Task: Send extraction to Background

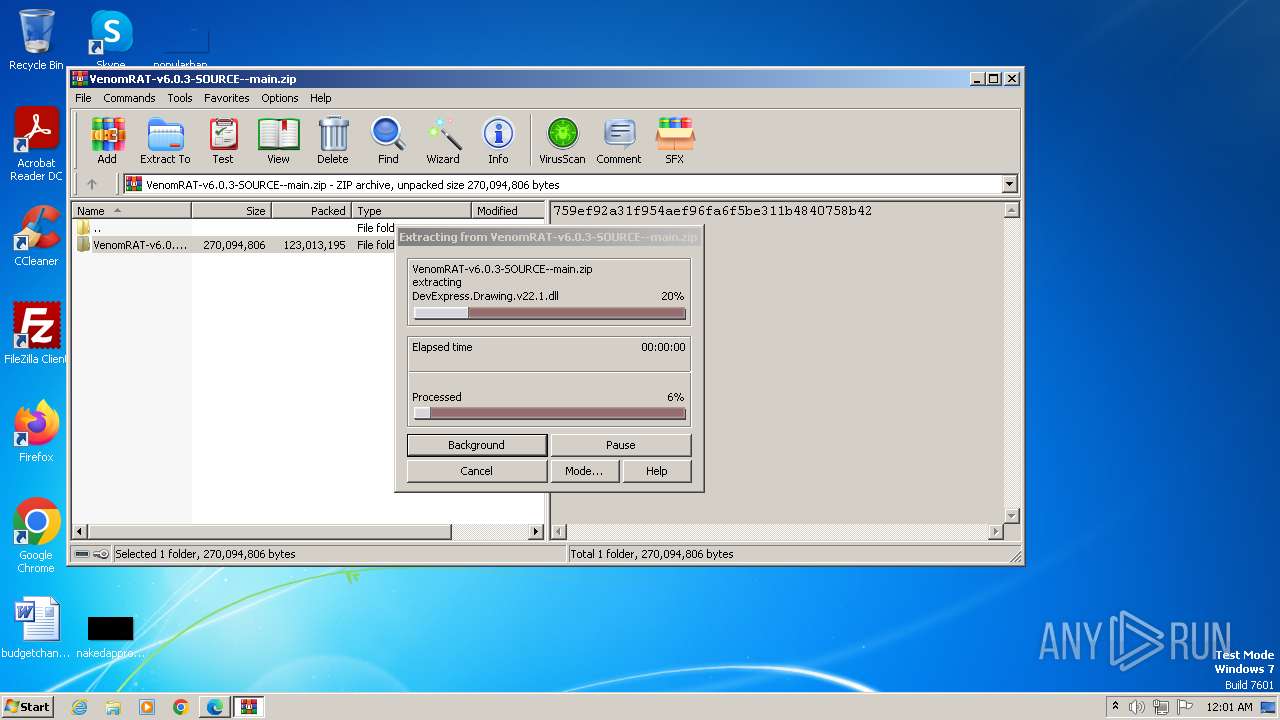Action: tap(477, 445)
